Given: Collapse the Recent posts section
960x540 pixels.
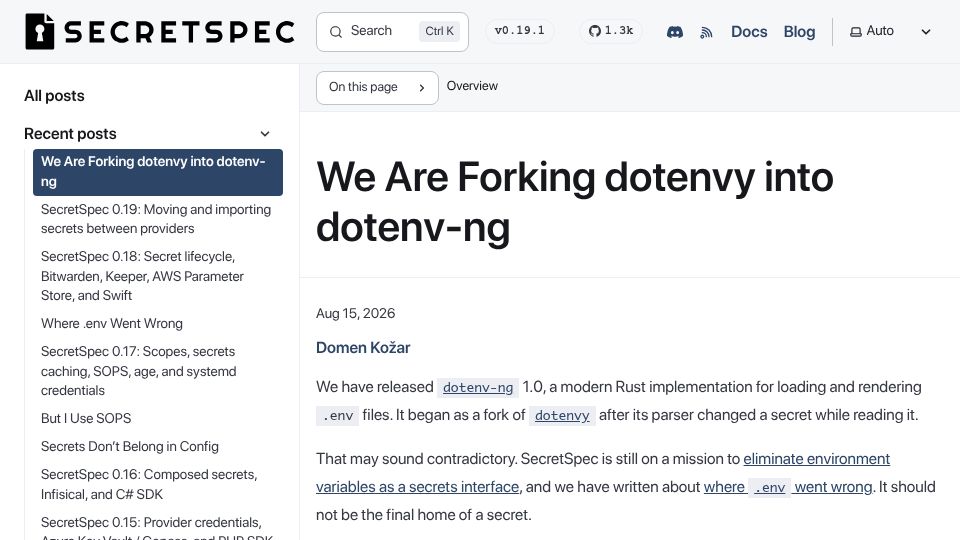Looking at the screenshot, I should (265, 133).
